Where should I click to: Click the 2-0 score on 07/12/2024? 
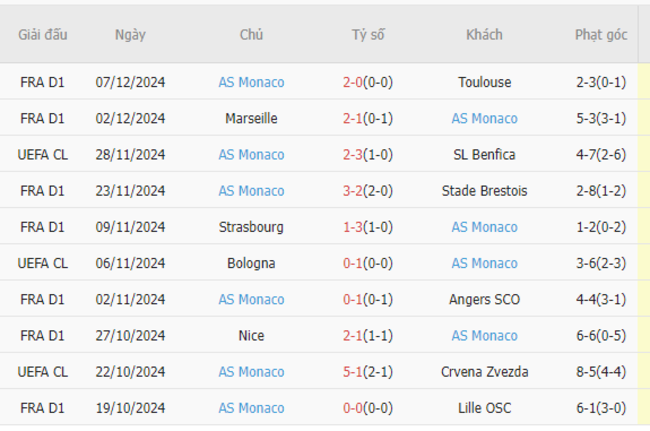tap(353, 82)
